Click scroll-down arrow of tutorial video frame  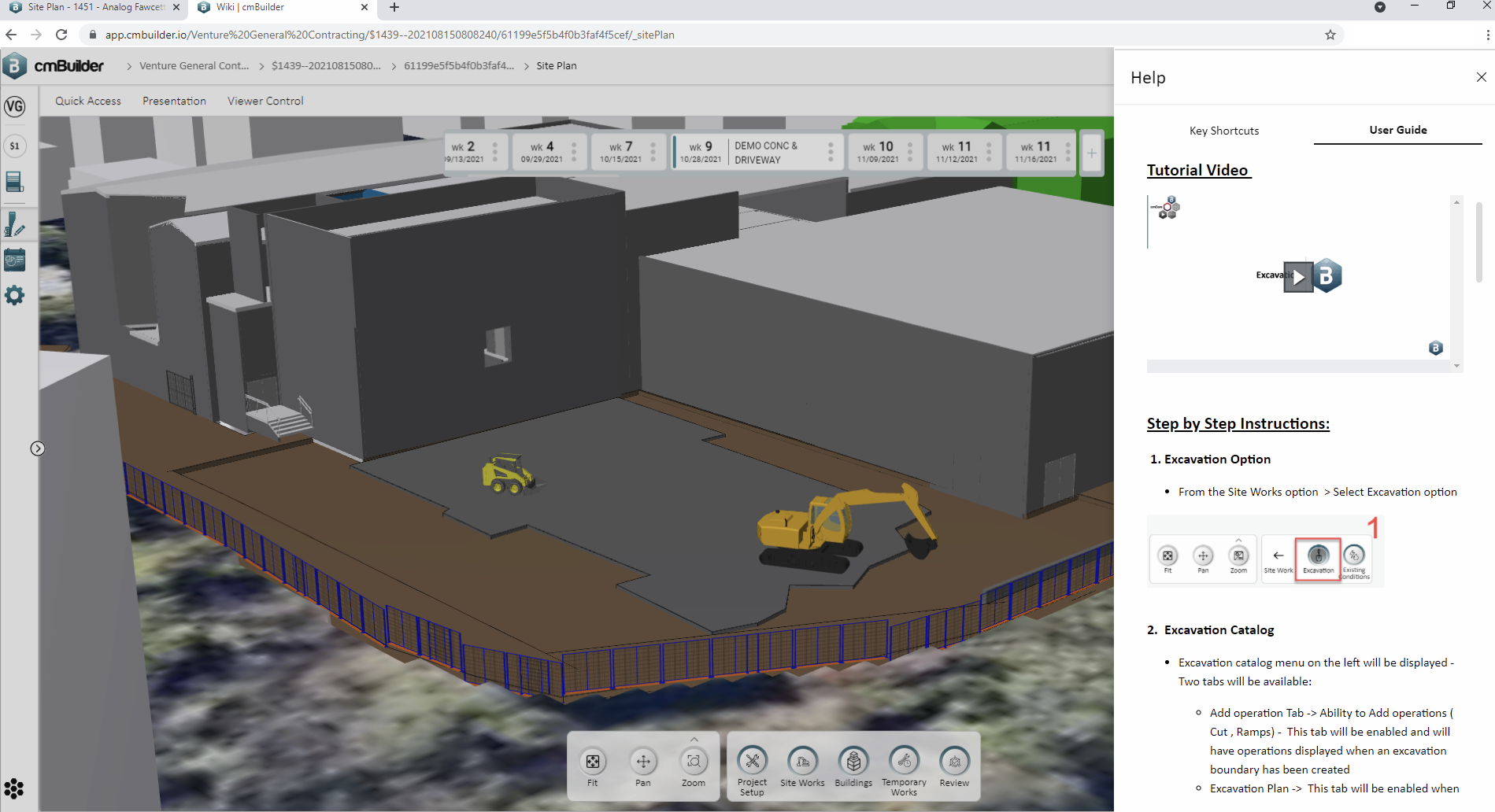[1456, 366]
